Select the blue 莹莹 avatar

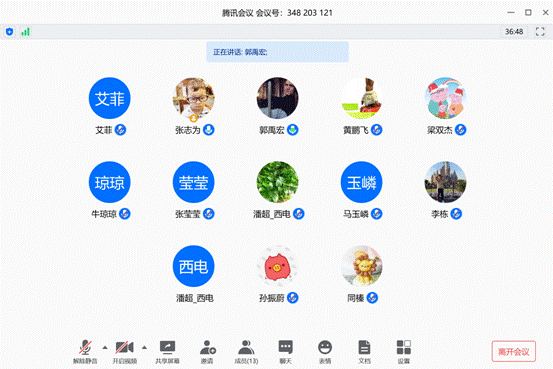coord(194,182)
